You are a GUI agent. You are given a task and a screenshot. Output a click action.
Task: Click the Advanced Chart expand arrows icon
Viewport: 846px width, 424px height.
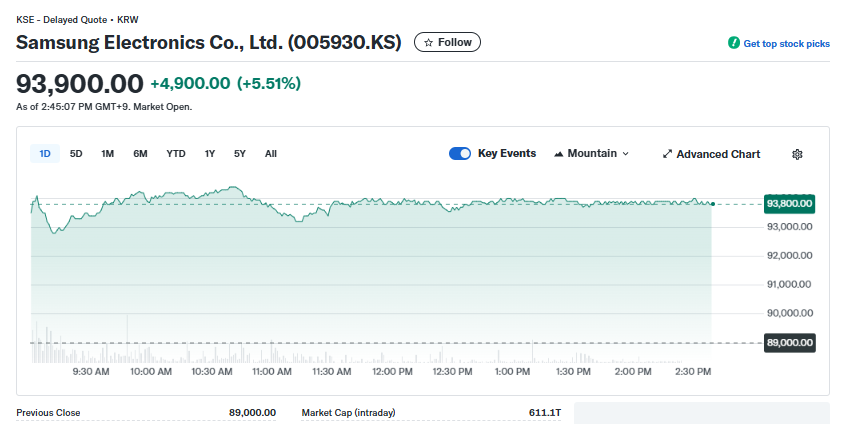pyautogui.click(x=667, y=154)
